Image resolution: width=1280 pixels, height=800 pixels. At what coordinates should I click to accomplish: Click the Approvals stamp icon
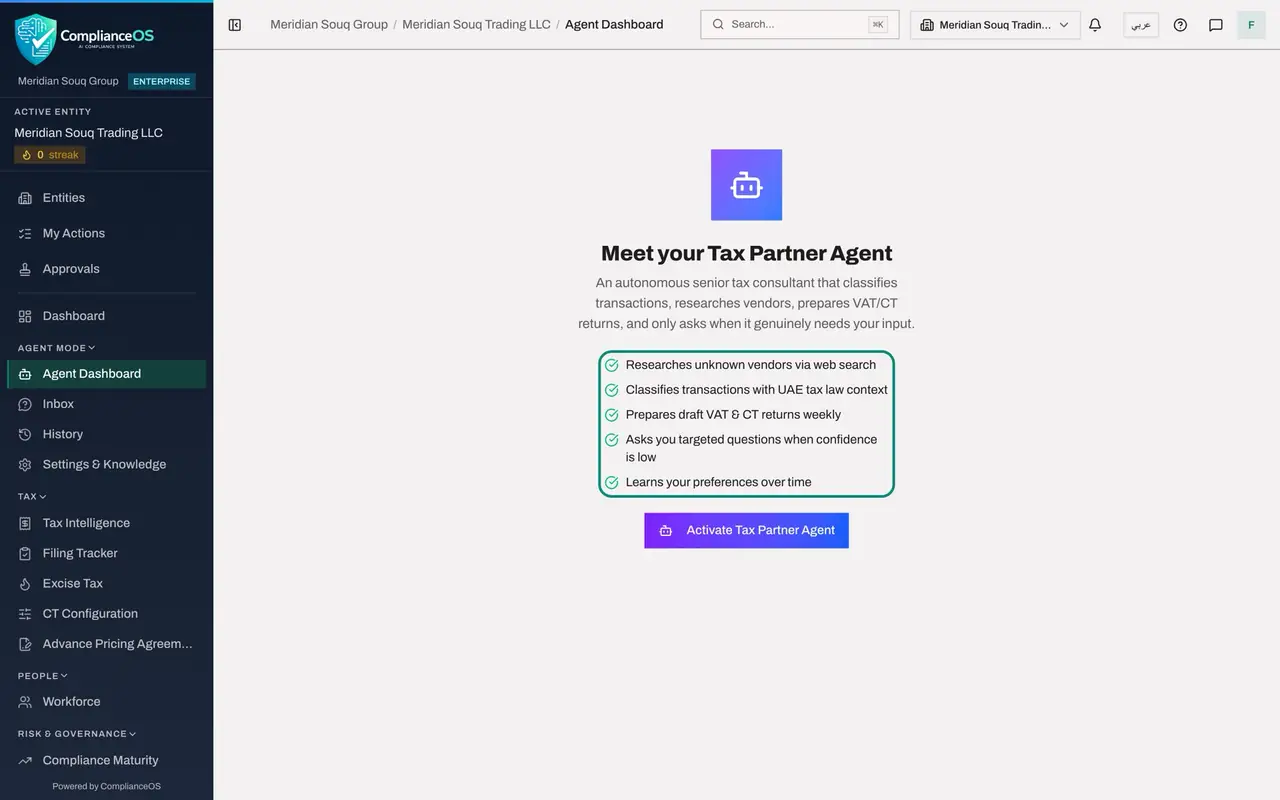point(25,269)
